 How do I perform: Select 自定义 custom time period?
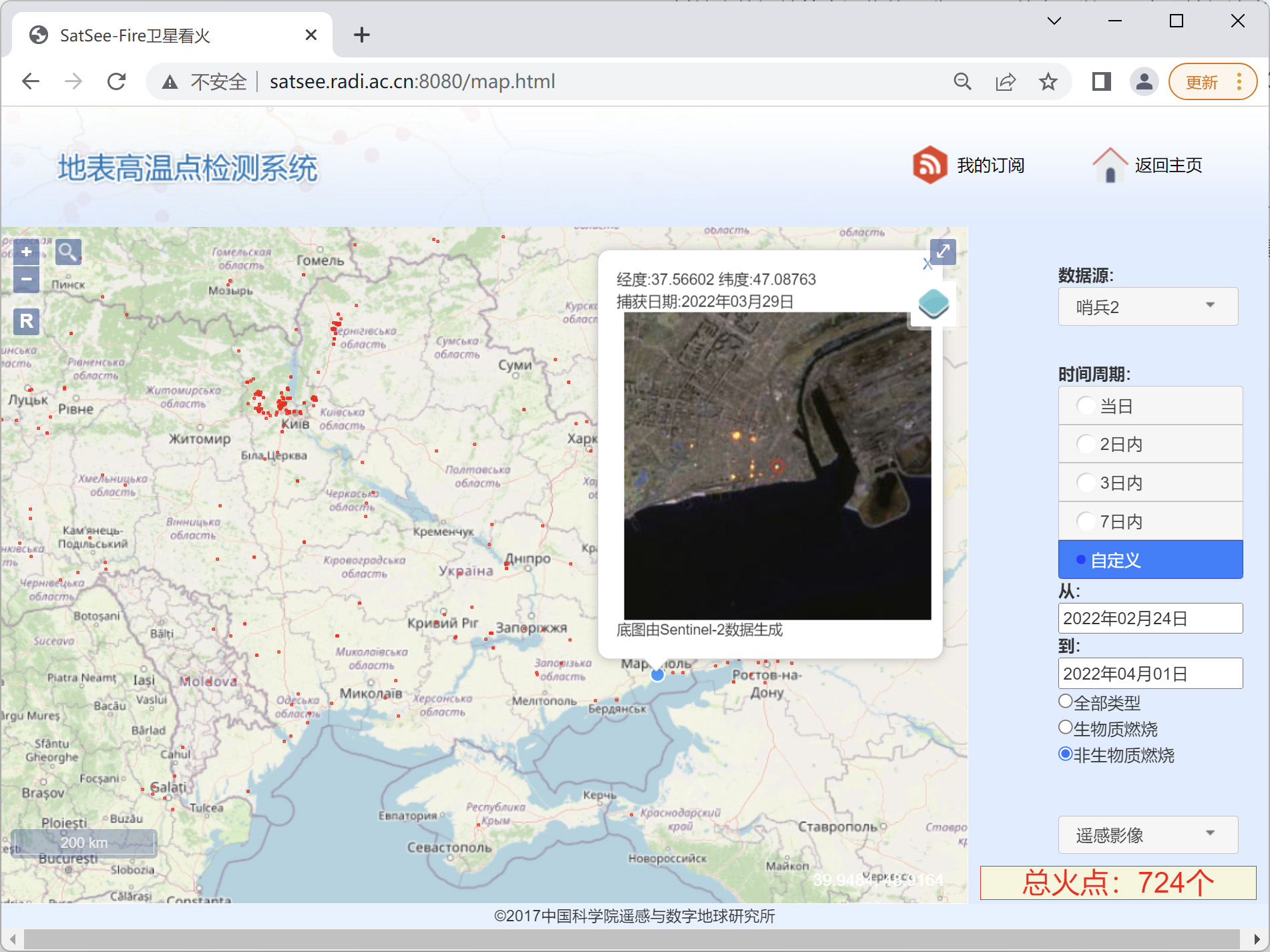click(x=1150, y=559)
